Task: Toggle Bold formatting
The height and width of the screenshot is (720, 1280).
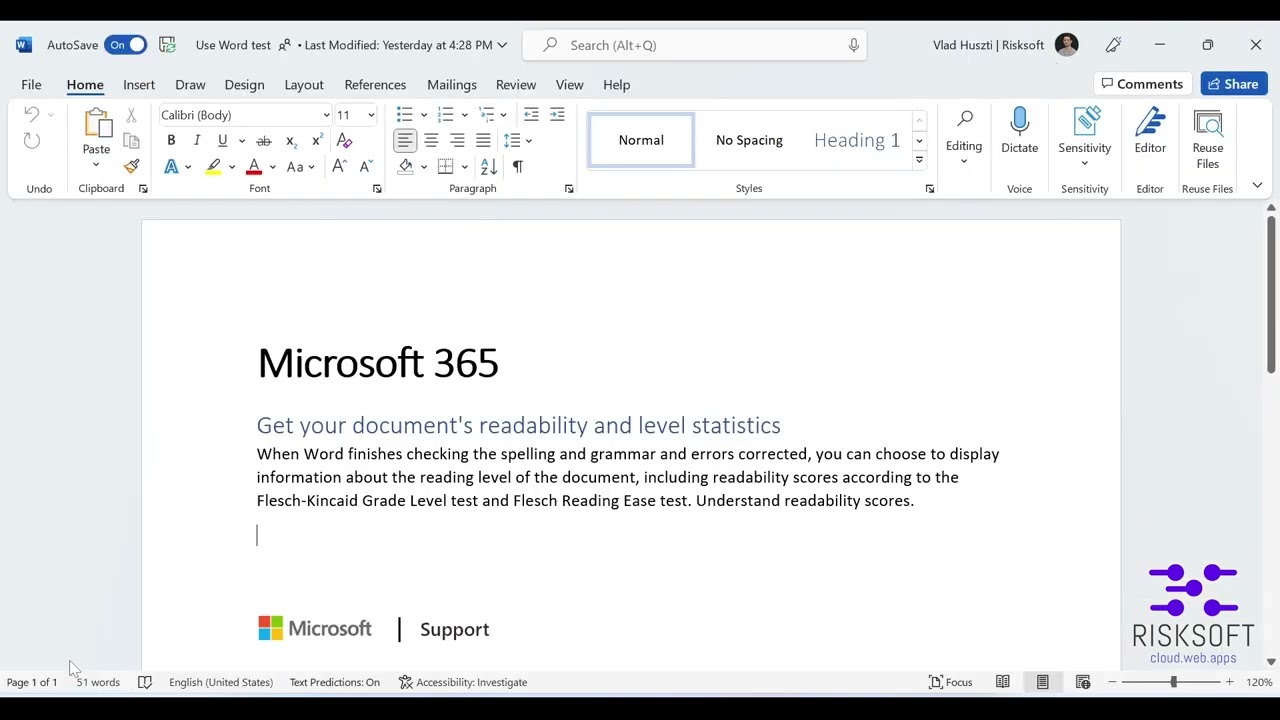Action: pyautogui.click(x=171, y=141)
